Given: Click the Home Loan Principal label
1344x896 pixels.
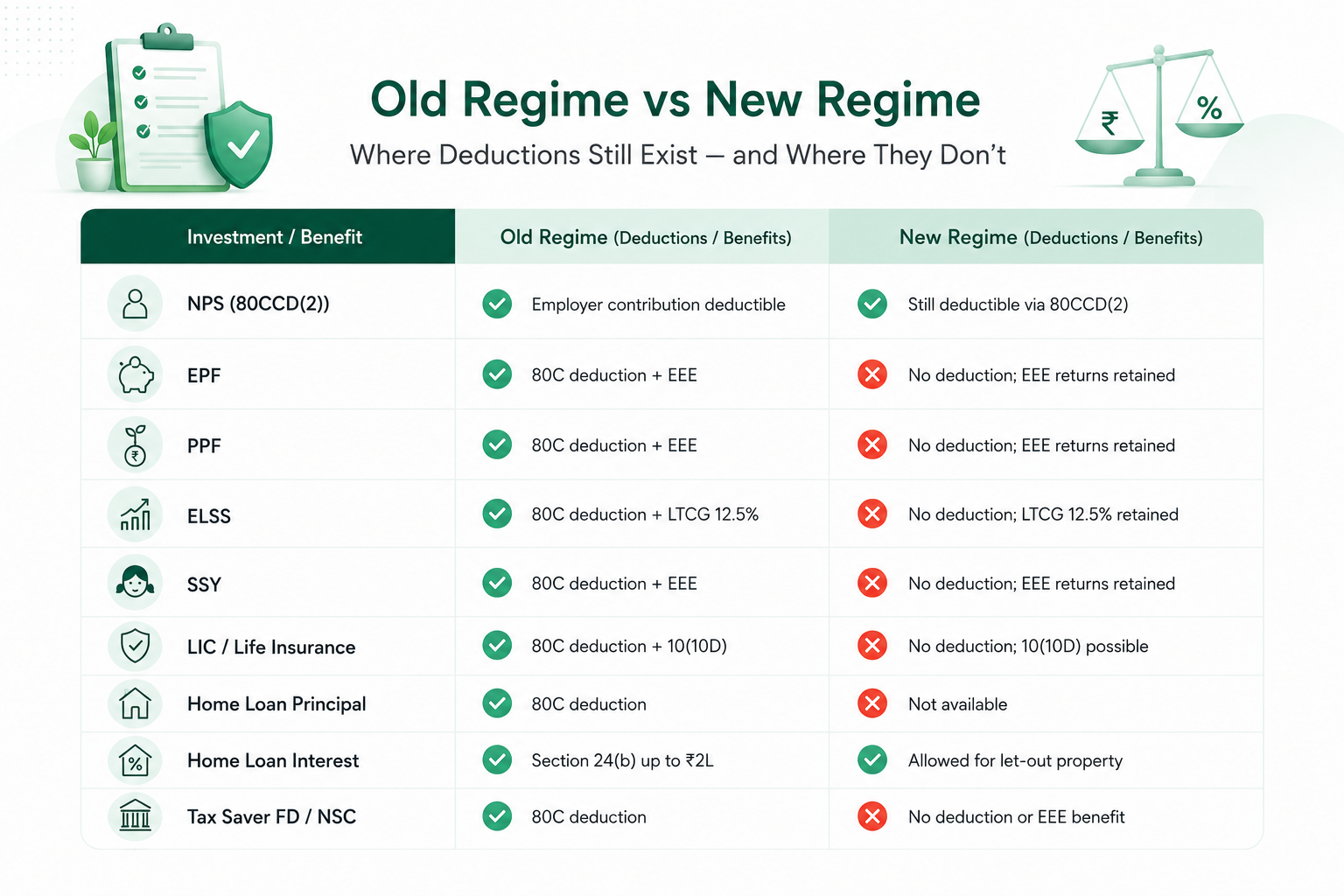Looking at the screenshot, I should pyautogui.click(x=276, y=704).
